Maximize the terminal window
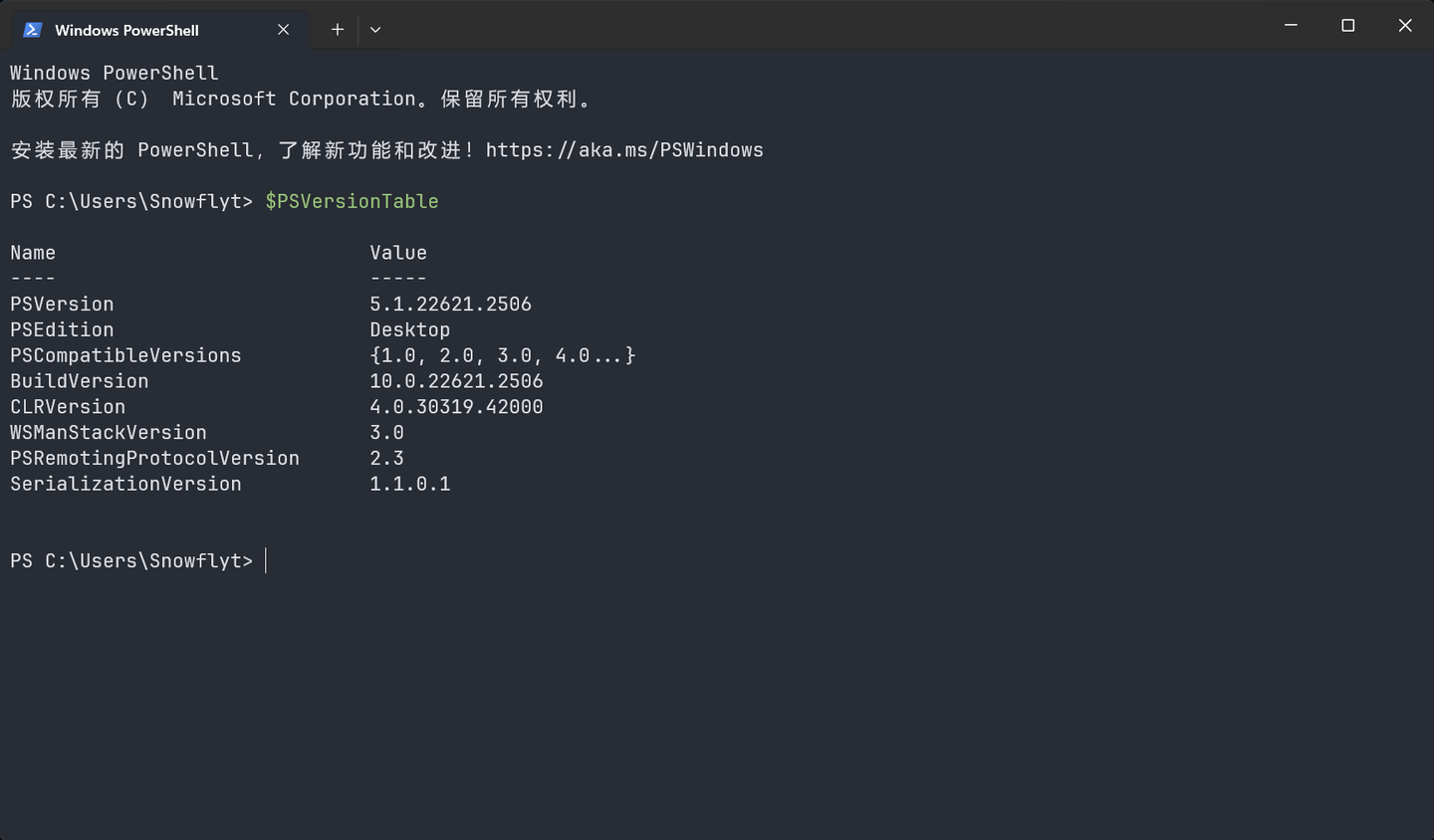 [1347, 26]
